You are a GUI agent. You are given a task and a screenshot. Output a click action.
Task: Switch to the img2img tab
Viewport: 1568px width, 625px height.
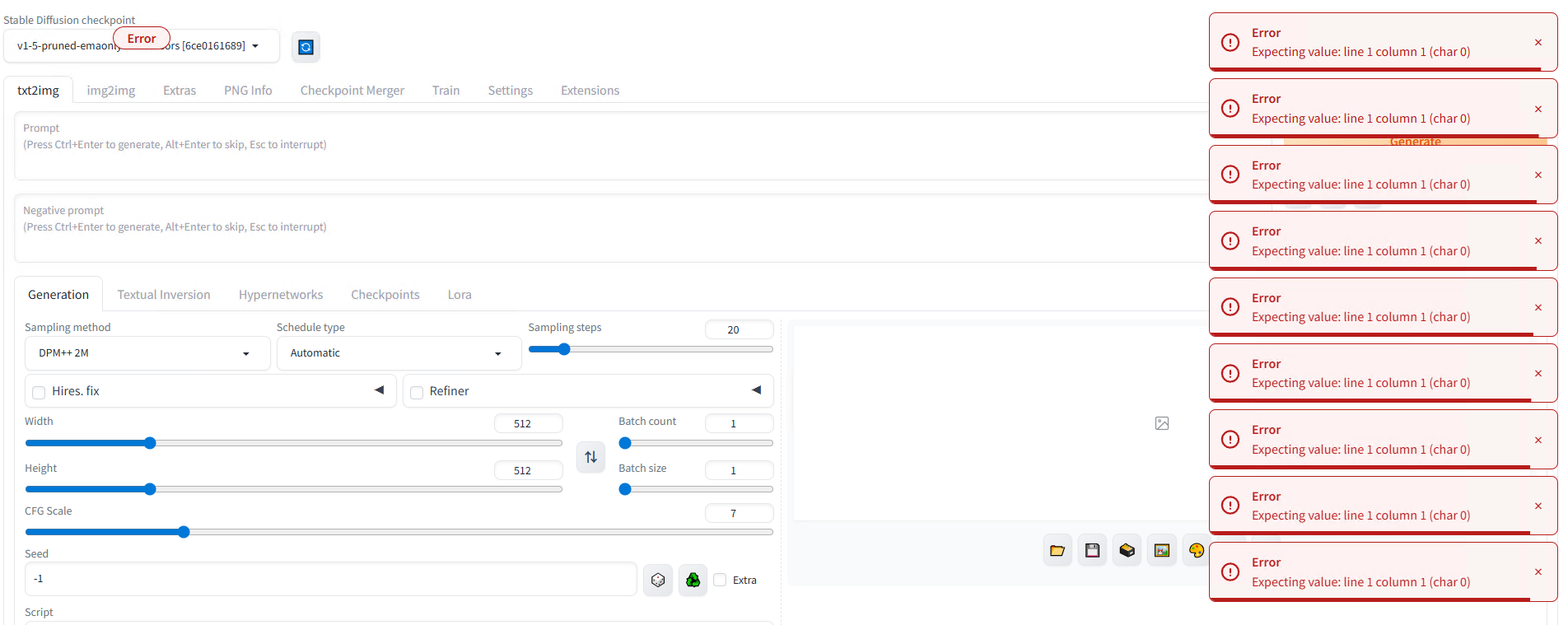pyautogui.click(x=111, y=91)
